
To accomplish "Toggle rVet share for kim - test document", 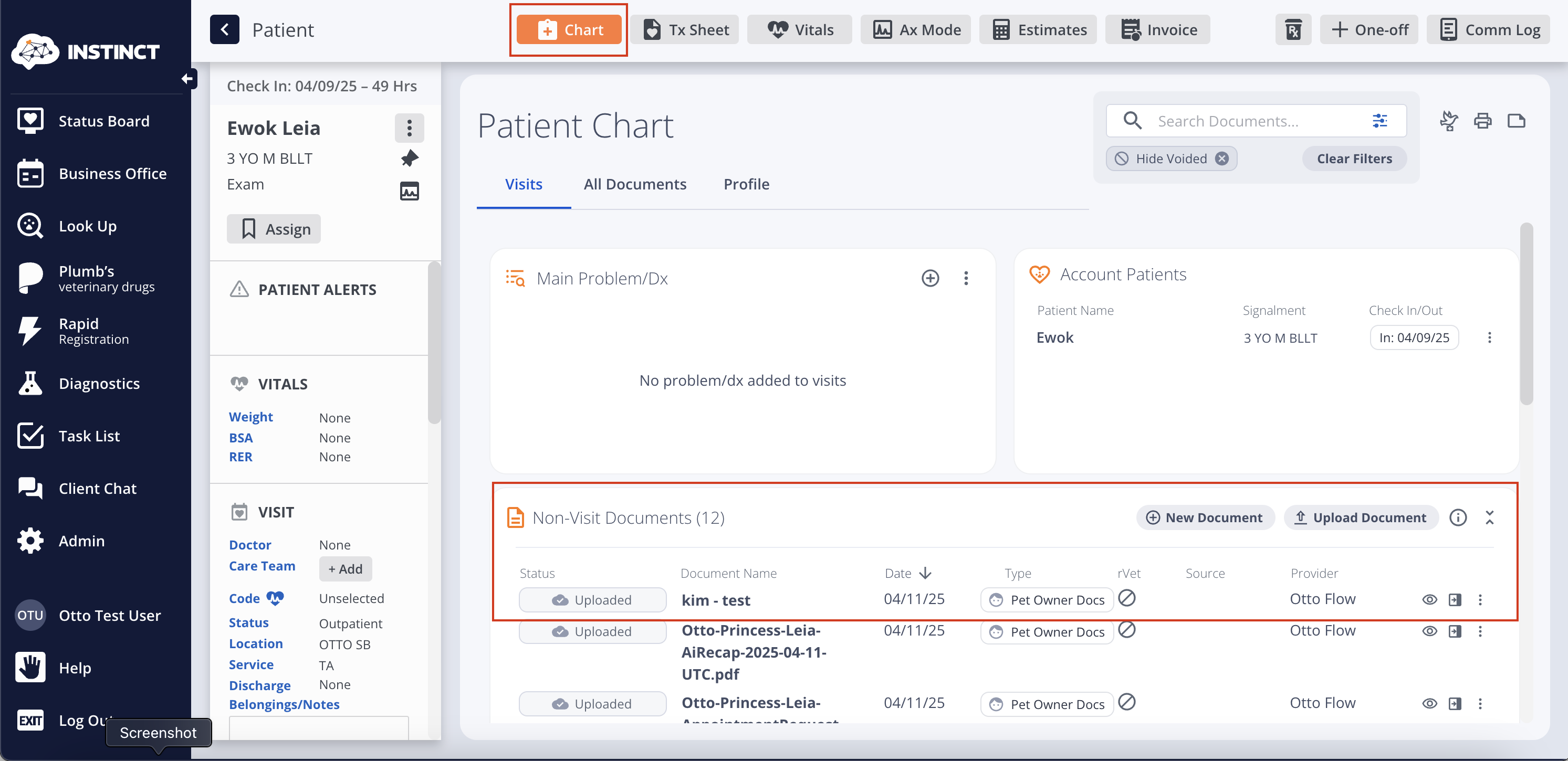I will pyautogui.click(x=1127, y=599).
